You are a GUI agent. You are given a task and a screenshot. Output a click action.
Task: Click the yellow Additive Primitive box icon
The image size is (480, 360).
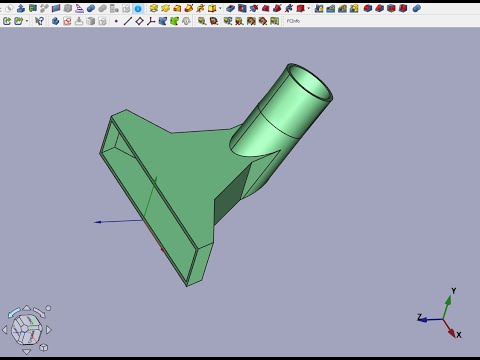[212, 8]
